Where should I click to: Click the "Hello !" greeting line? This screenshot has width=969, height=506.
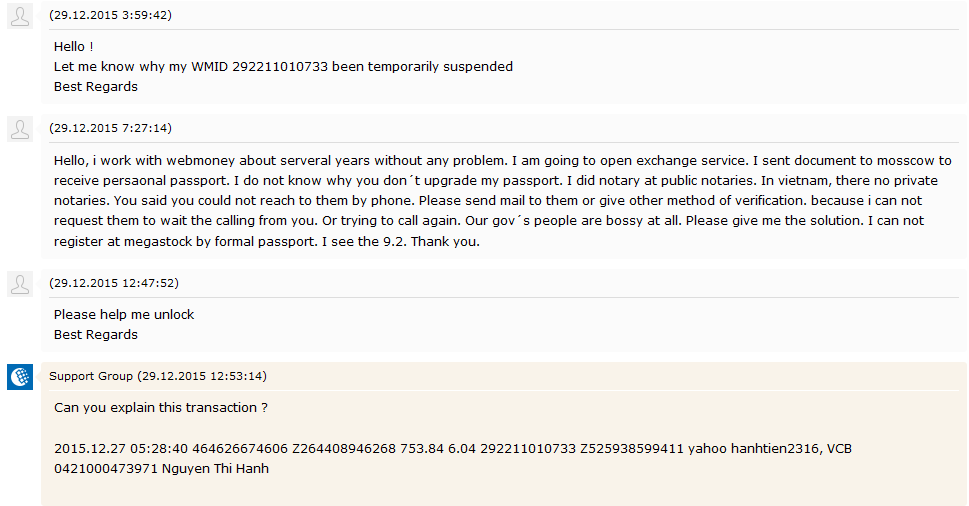pyautogui.click(x=74, y=46)
